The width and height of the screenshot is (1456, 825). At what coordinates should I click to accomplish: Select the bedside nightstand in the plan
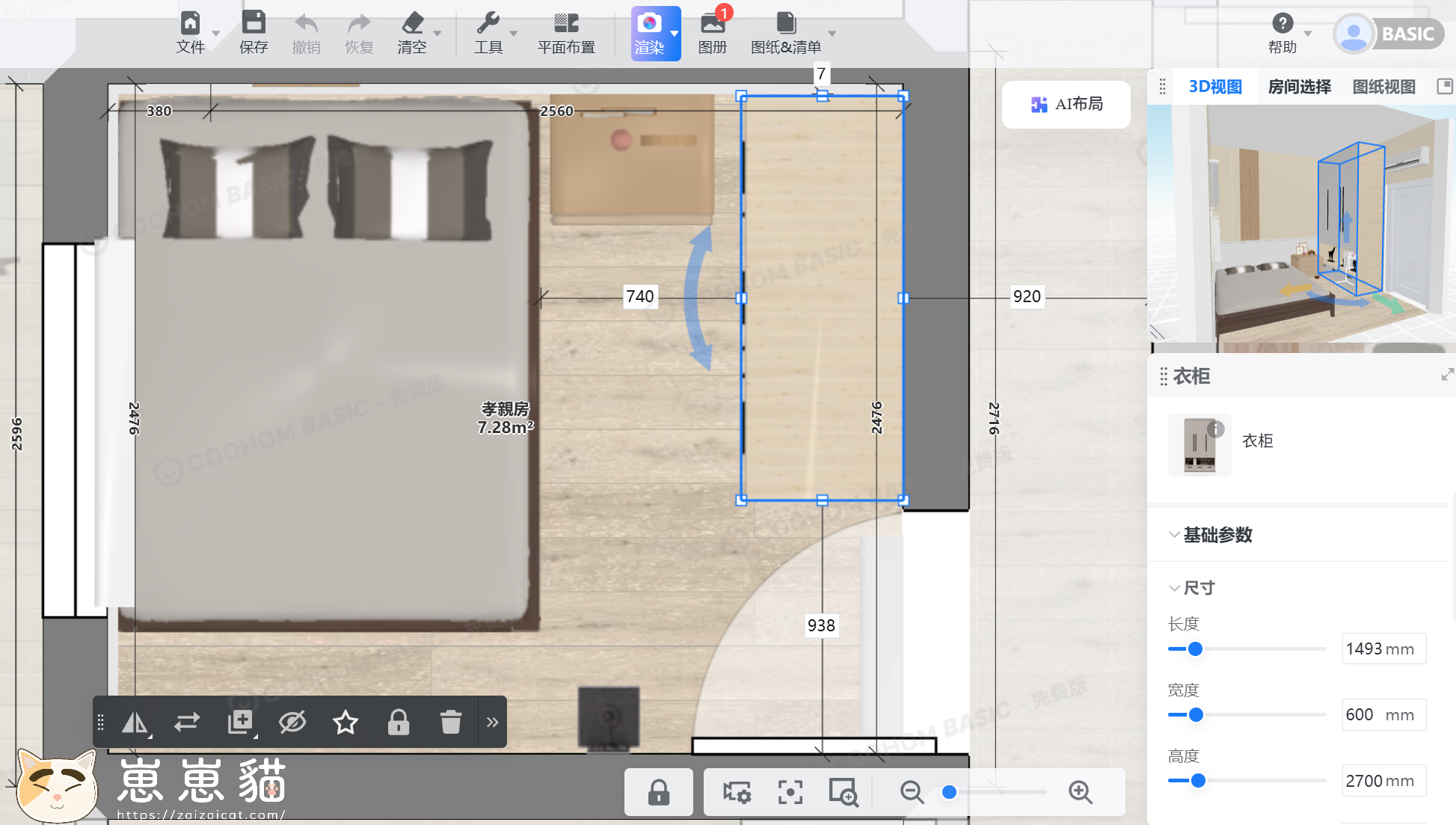(633, 159)
